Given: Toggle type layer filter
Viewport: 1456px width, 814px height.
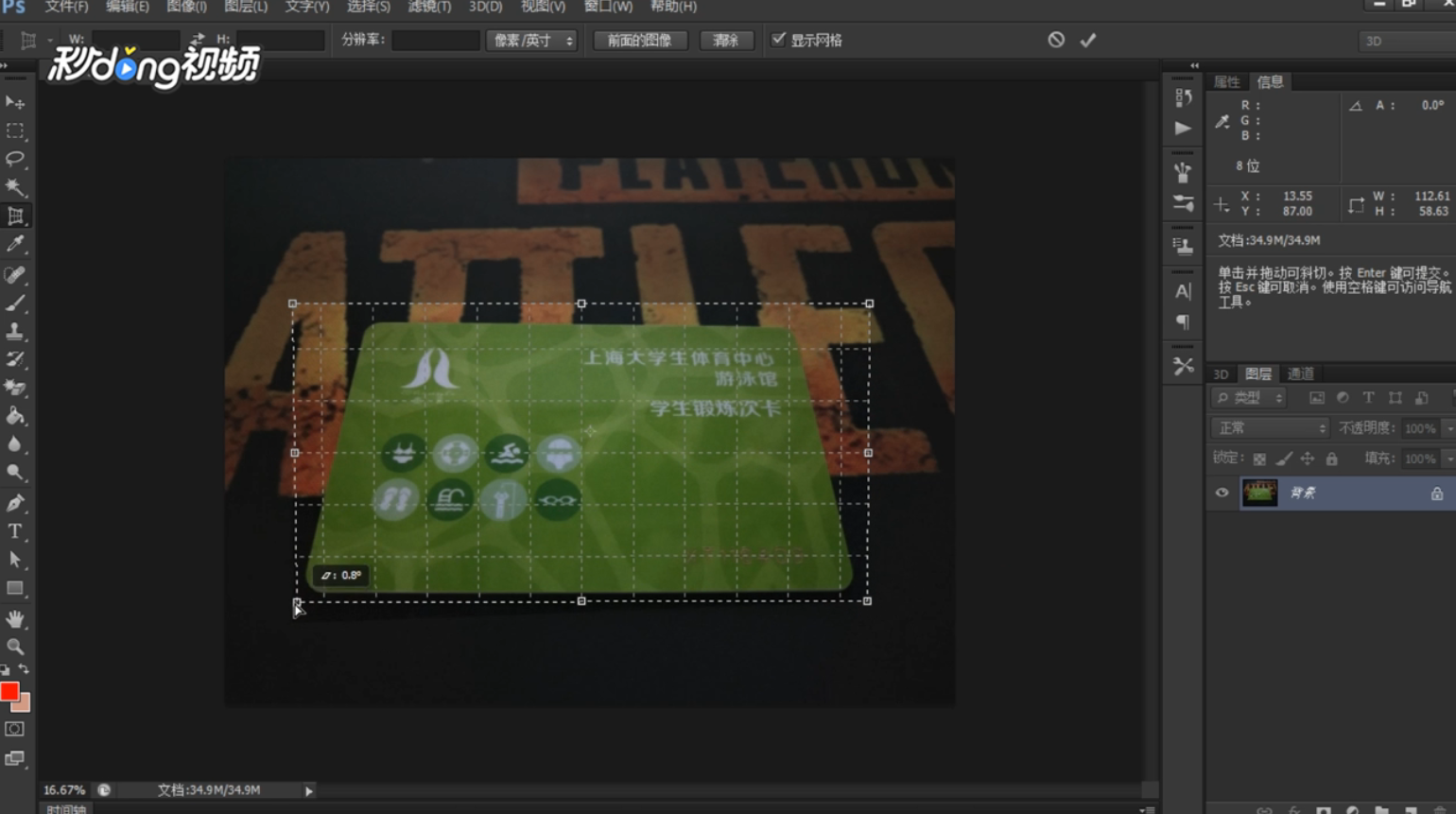Looking at the screenshot, I should click(1368, 398).
